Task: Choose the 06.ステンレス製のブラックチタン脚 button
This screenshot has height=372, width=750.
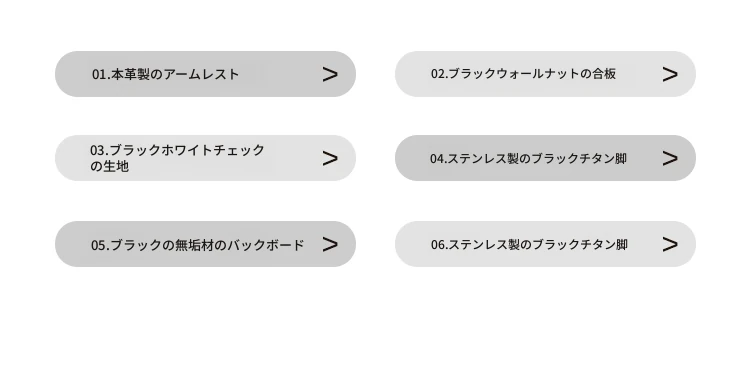Action: click(545, 244)
